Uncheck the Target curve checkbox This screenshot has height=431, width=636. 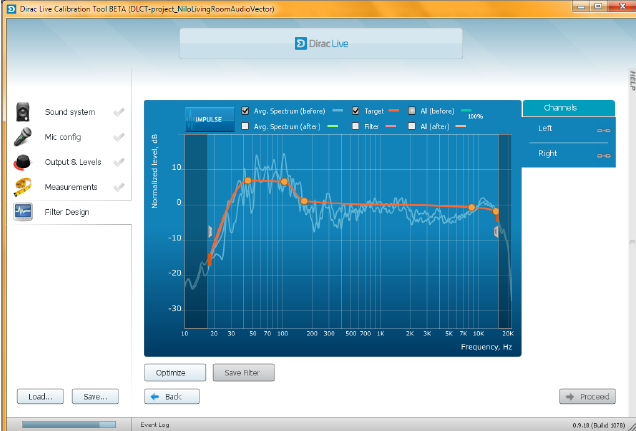click(x=356, y=110)
